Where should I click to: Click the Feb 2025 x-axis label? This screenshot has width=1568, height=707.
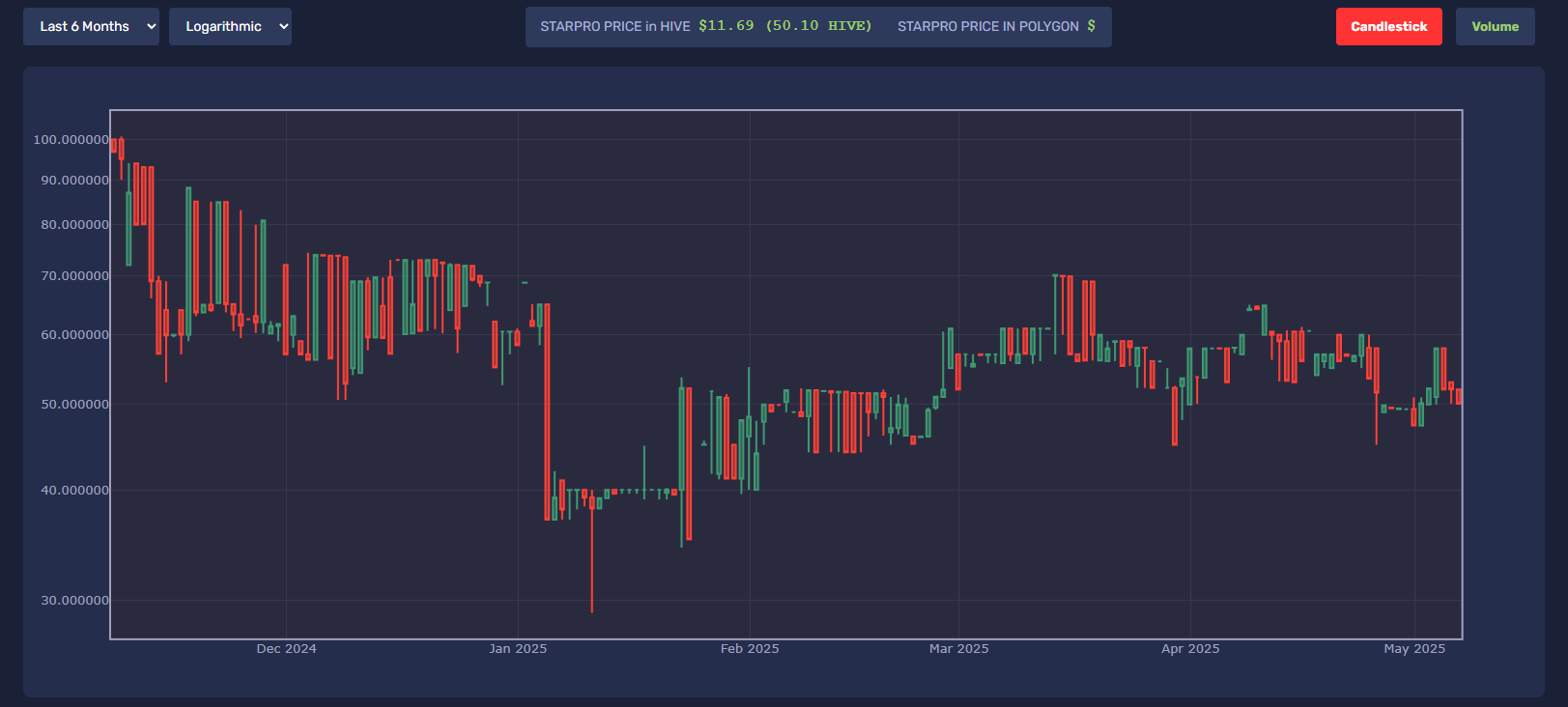click(x=750, y=649)
